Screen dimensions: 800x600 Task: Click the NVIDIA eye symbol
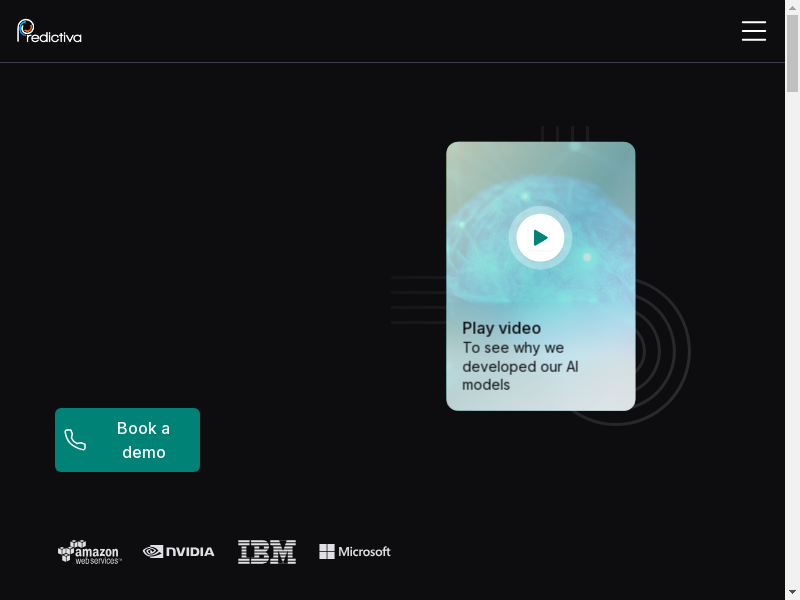coord(153,551)
